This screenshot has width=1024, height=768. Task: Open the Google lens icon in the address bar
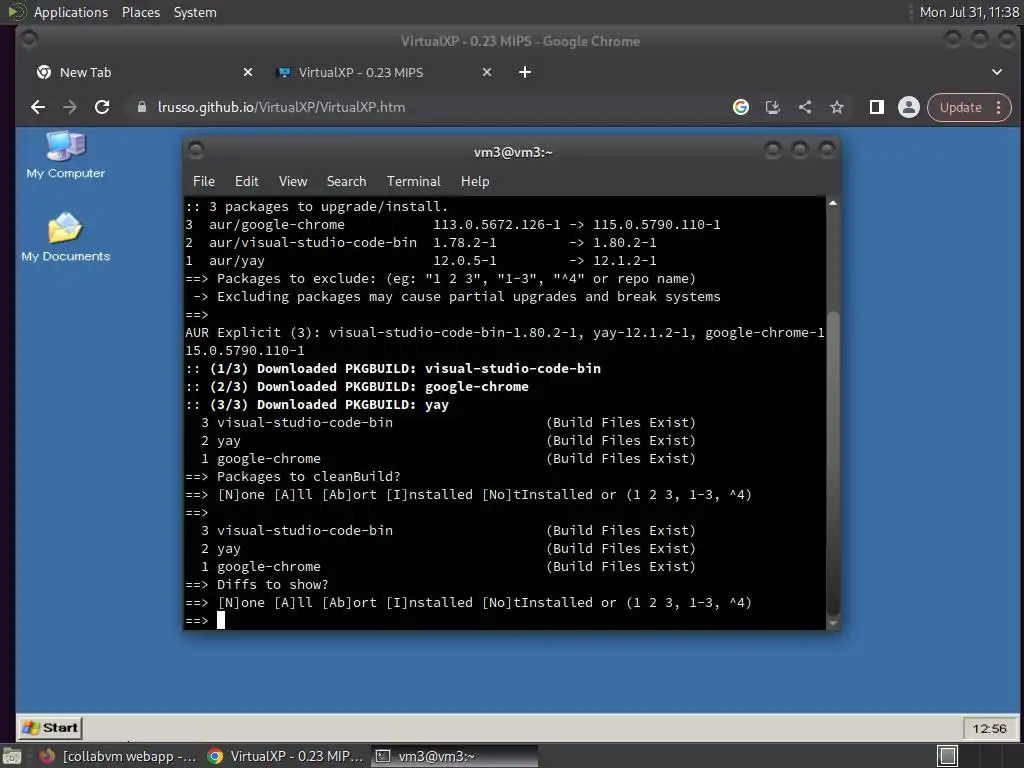click(x=741, y=107)
